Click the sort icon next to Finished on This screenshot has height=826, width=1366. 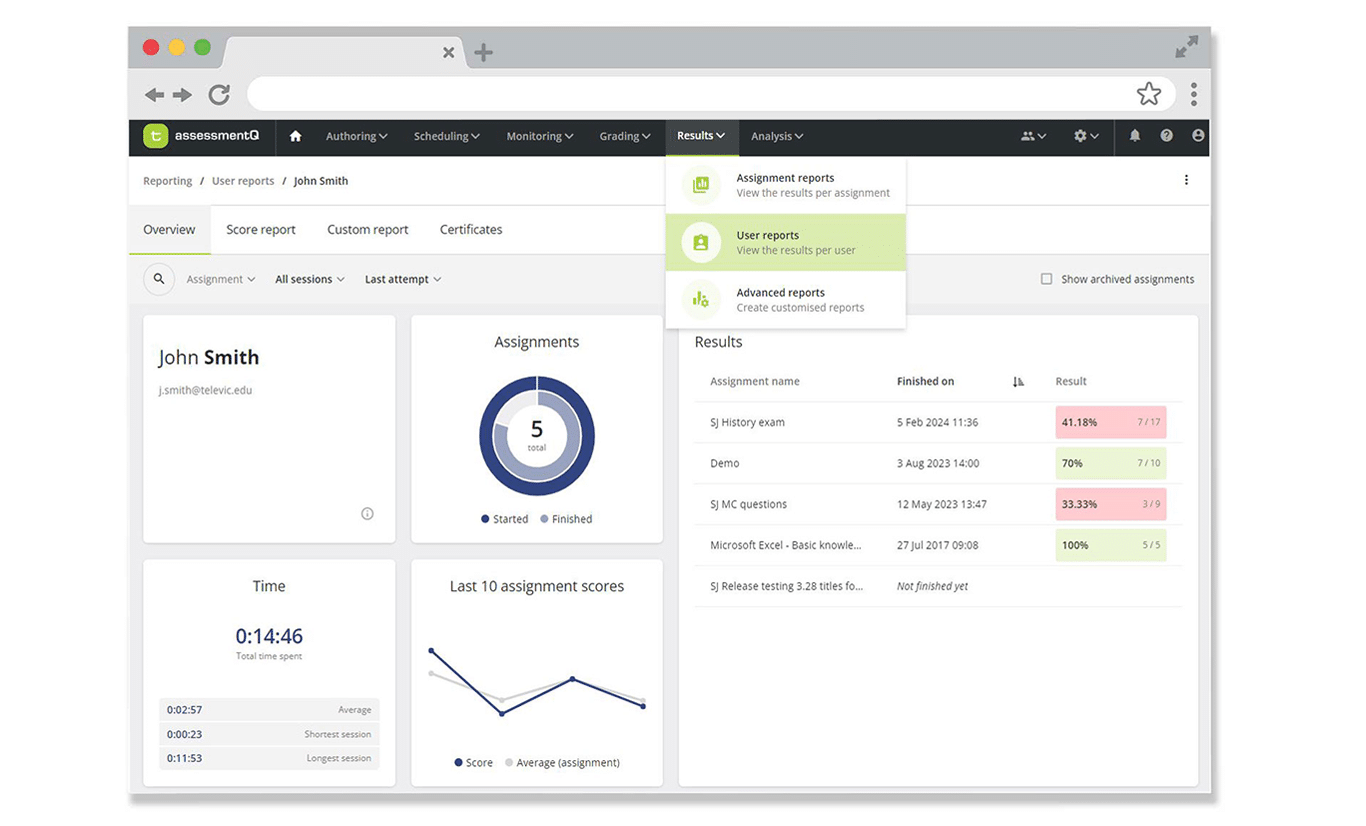1018,382
